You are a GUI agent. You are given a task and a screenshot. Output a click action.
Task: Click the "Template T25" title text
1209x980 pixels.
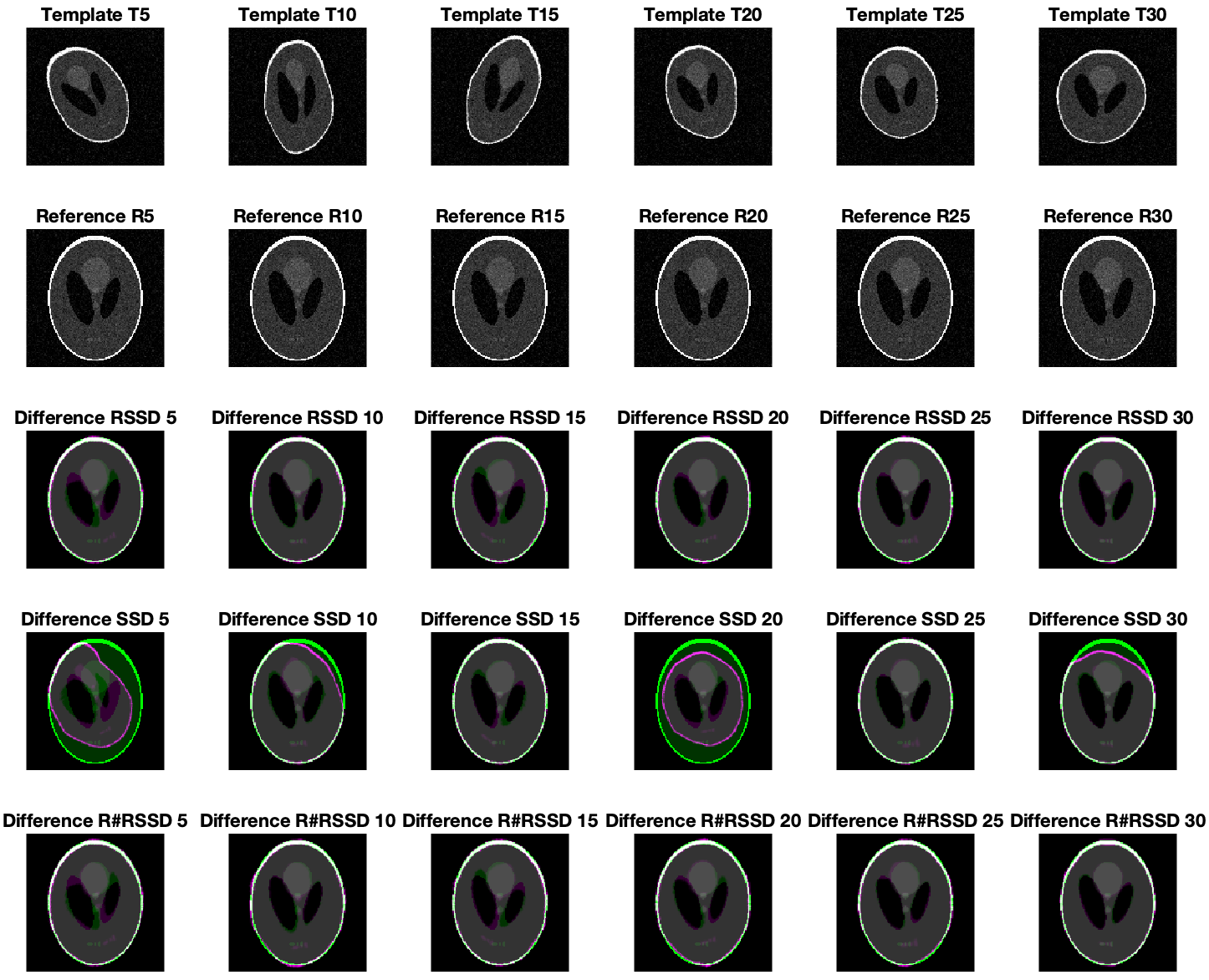point(905,15)
